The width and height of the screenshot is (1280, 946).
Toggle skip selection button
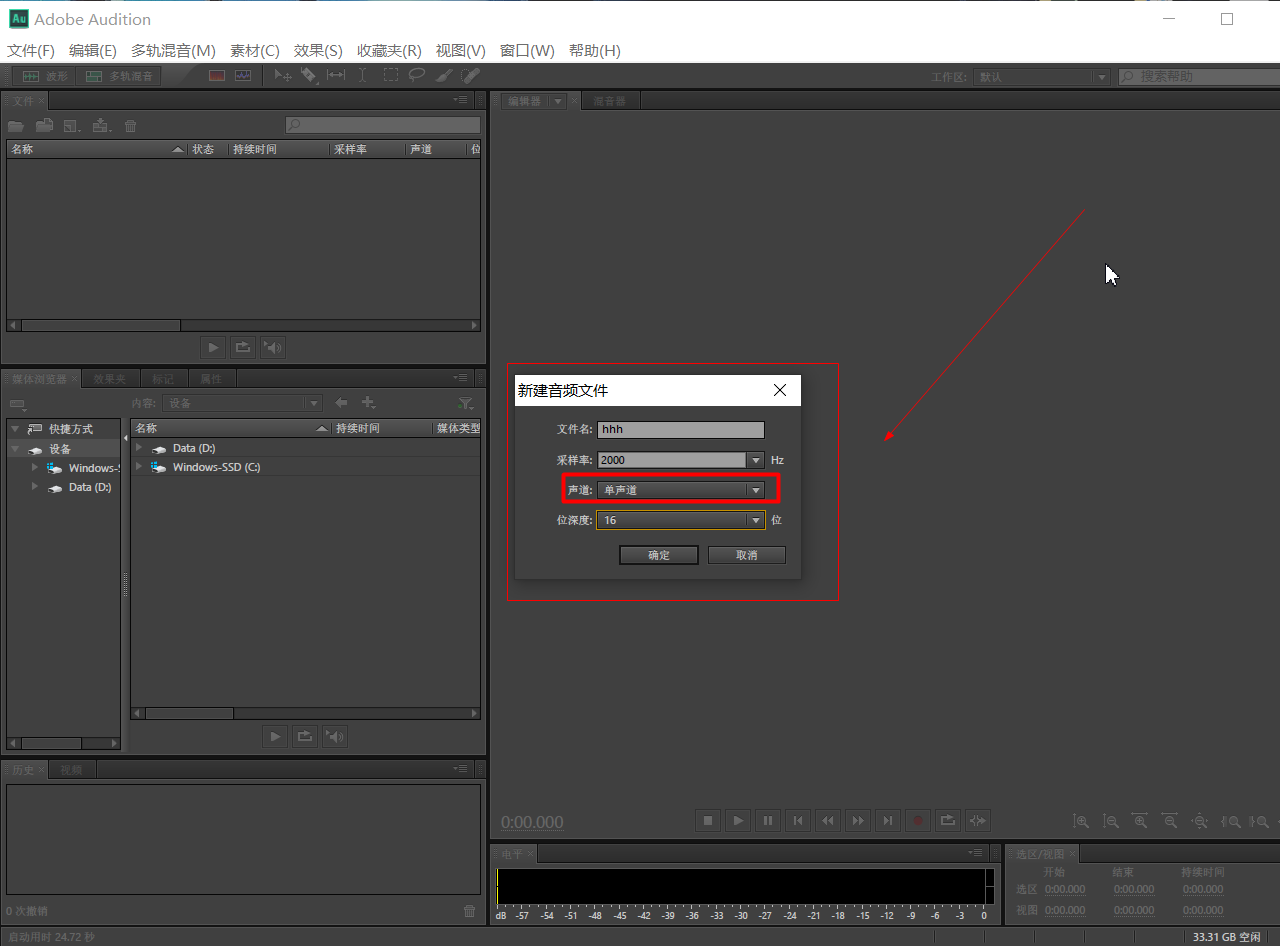[x=978, y=821]
